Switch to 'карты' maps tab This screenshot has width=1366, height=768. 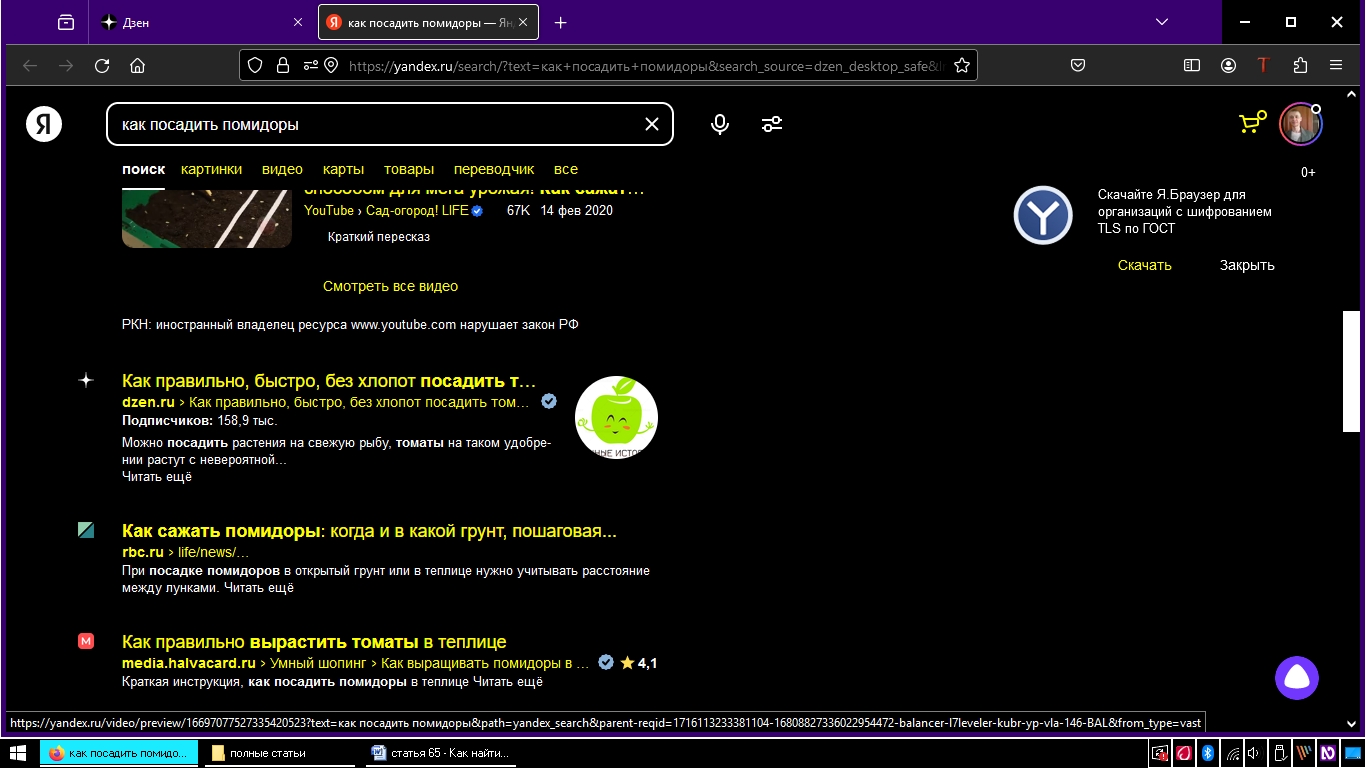343,169
